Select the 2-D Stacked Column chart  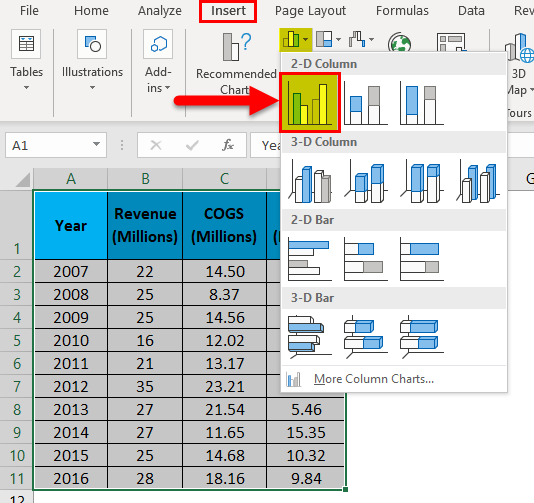pyautogui.click(x=366, y=103)
